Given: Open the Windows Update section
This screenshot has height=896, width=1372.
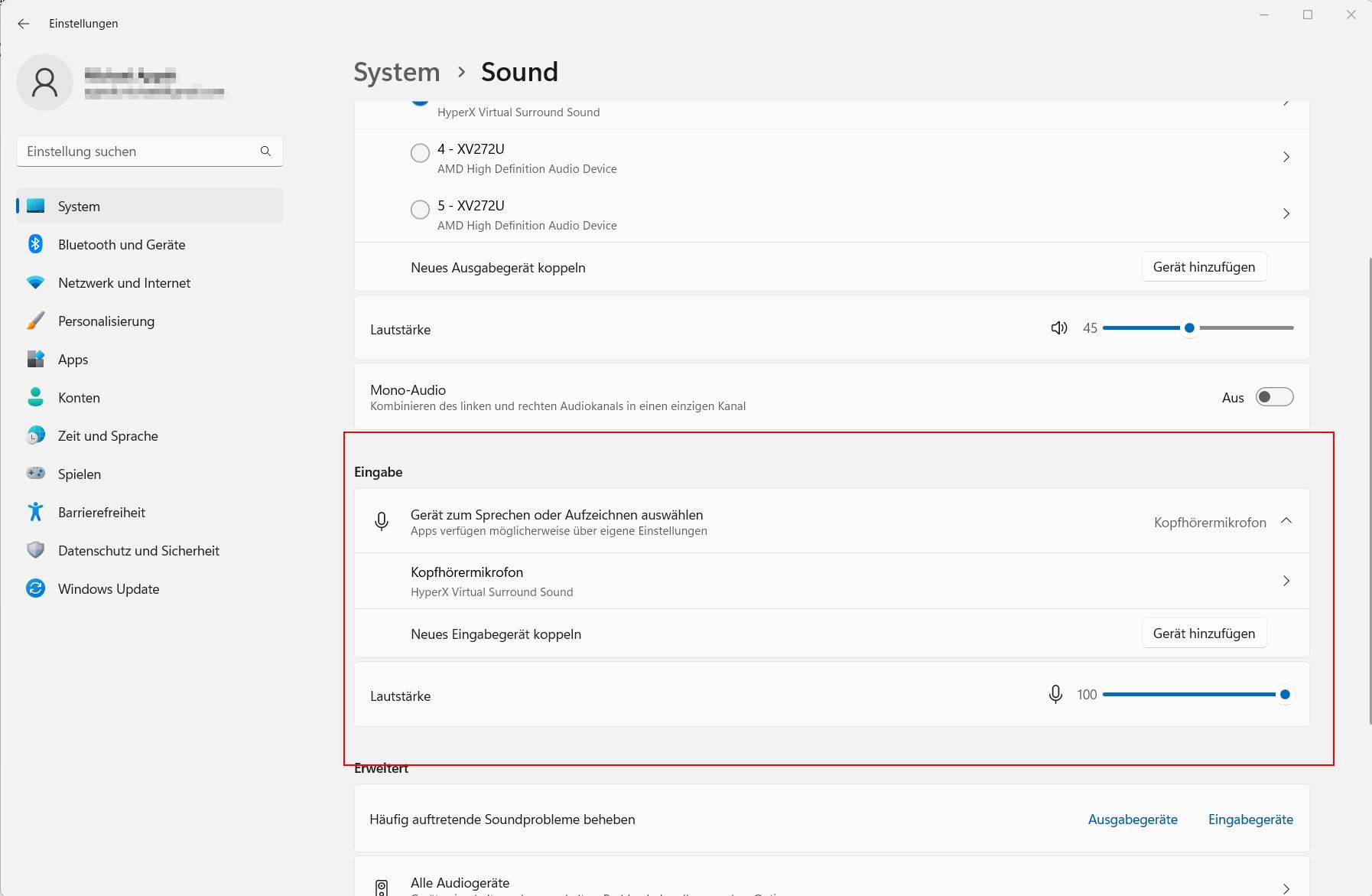Looking at the screenshot, I should (x=109, y=589).
